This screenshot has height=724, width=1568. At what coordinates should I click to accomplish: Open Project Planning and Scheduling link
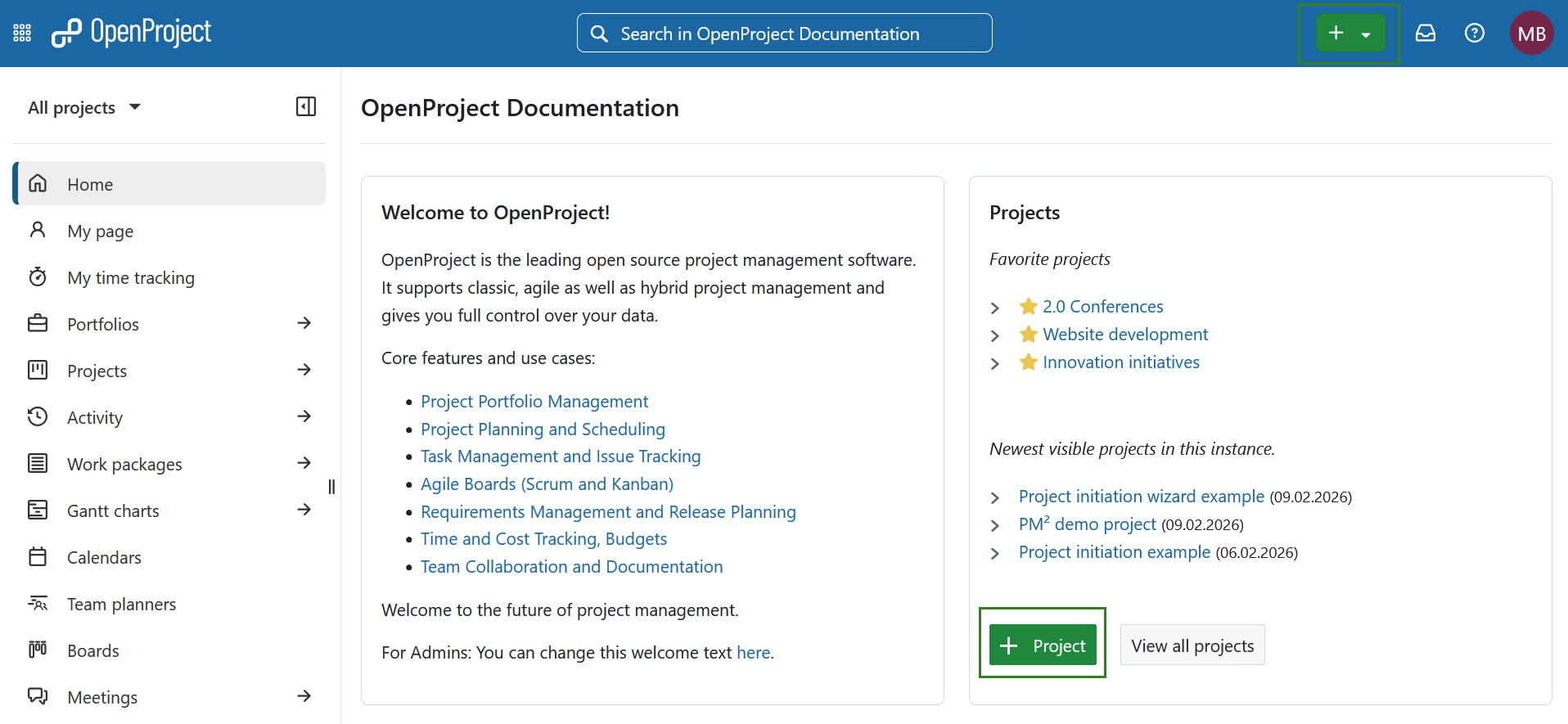click(x=543, y=429)
